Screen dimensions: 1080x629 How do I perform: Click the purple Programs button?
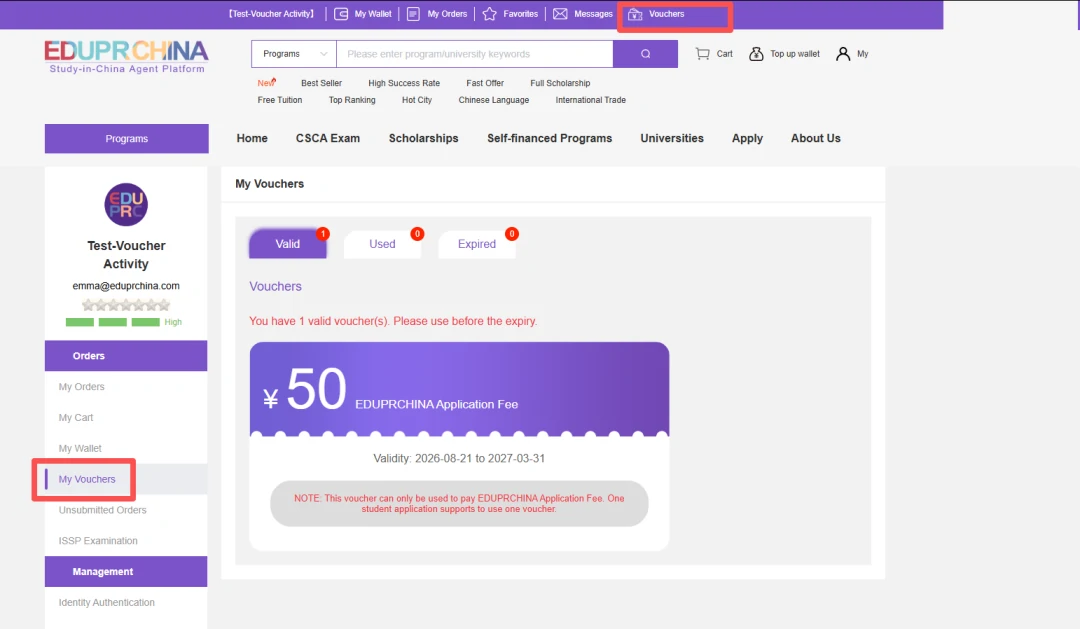pyautogui.click(x=127, y=138)
